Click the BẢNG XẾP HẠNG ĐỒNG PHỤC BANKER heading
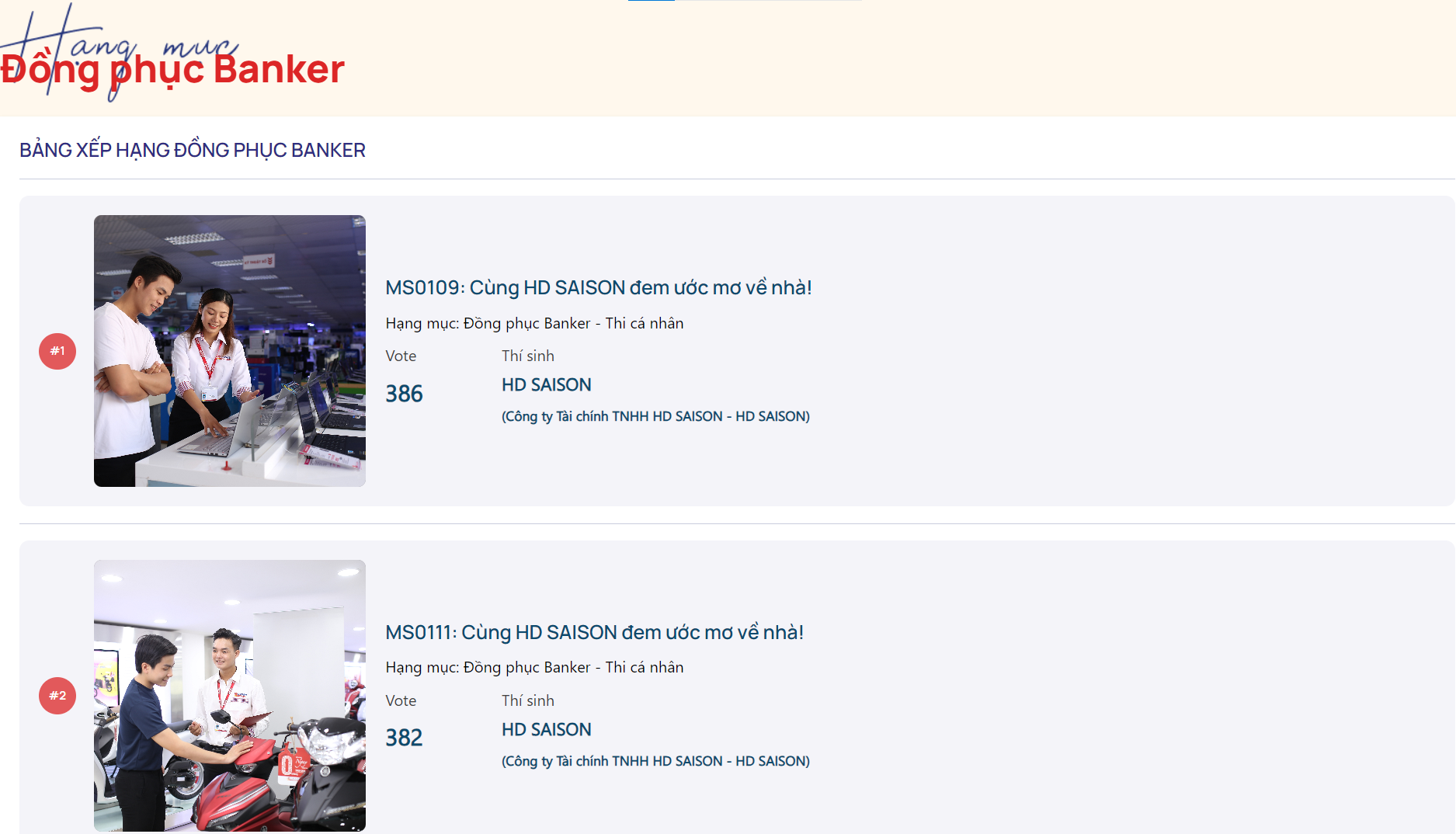This screenshot has width=1456, height=834. point(193,150)
